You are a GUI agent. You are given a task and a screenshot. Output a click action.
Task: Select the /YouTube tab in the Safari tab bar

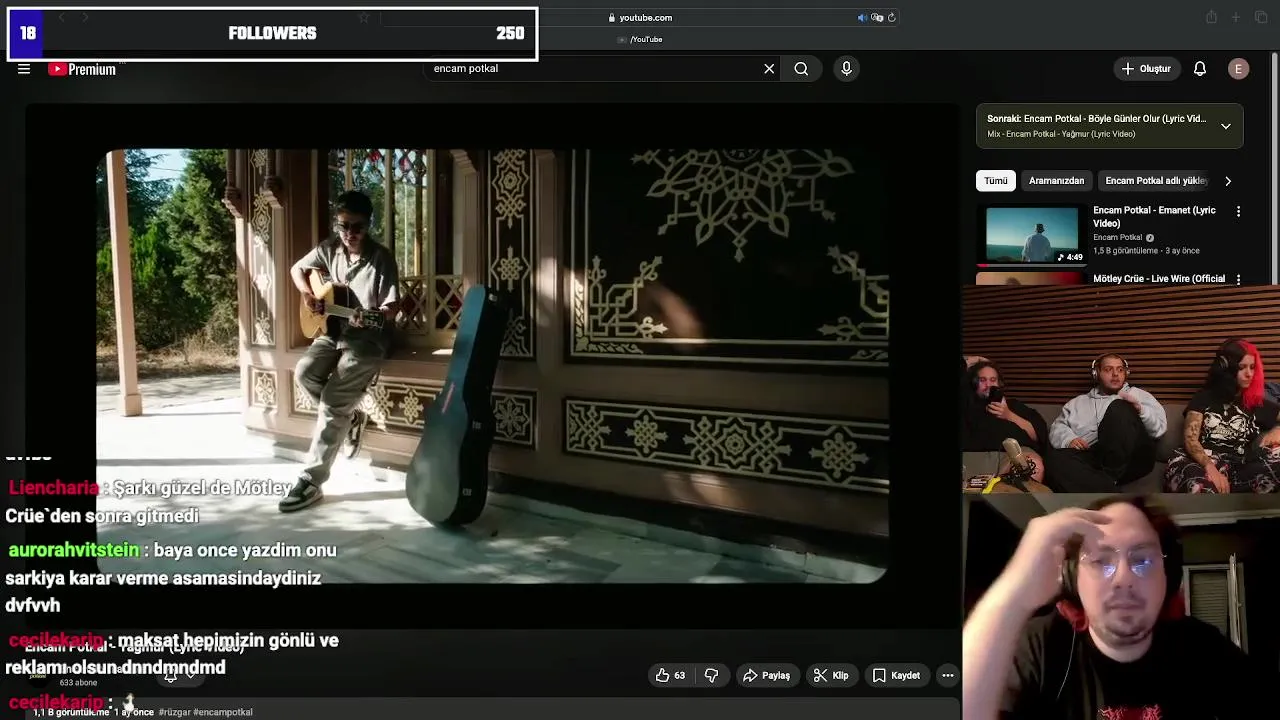click(640, 40)
